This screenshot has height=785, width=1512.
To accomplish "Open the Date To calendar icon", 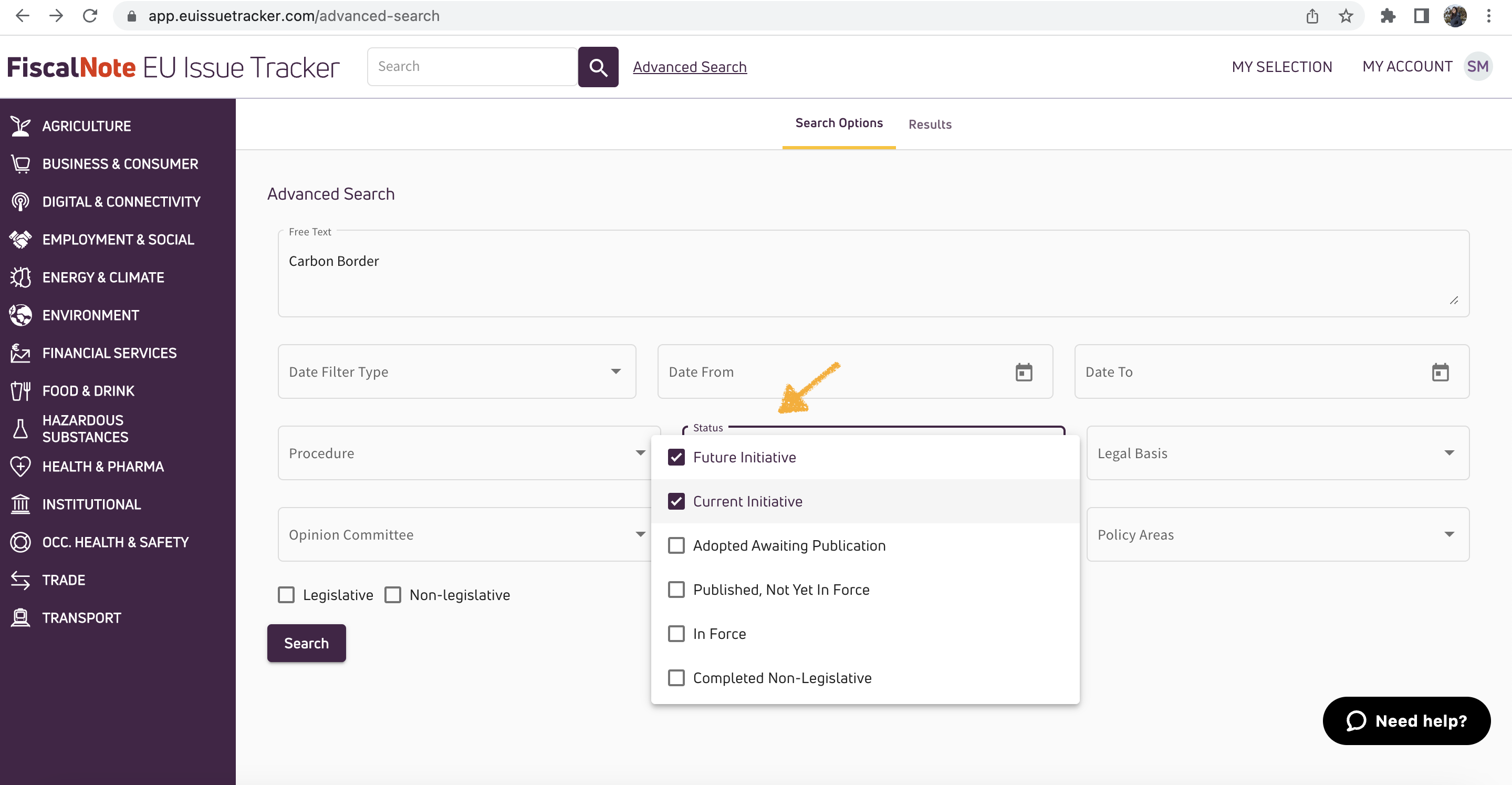I will (1441, 372).
